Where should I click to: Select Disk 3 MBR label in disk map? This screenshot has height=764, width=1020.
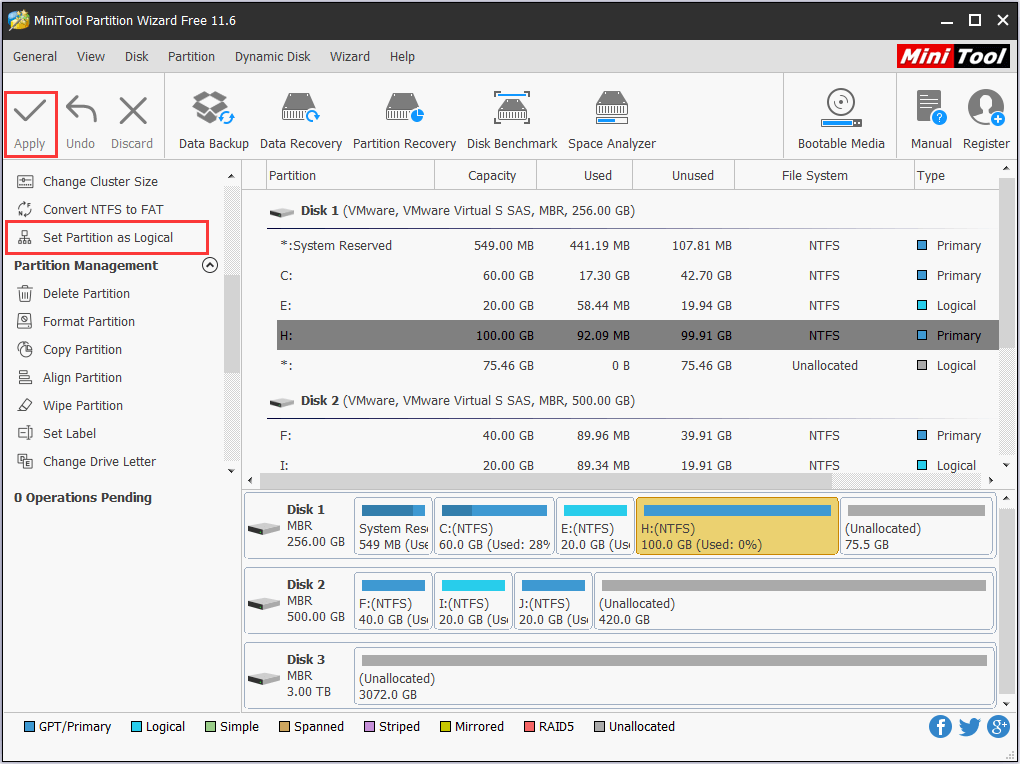pos(299,675)
